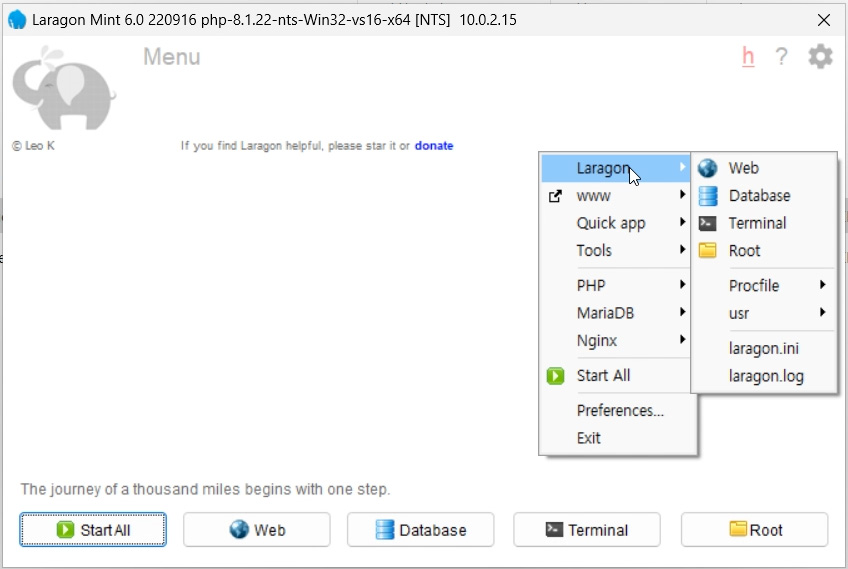Click the 'journey of a thousand miles' quote
The height and width of the screenshot is (569, 848).
(205, 489)
